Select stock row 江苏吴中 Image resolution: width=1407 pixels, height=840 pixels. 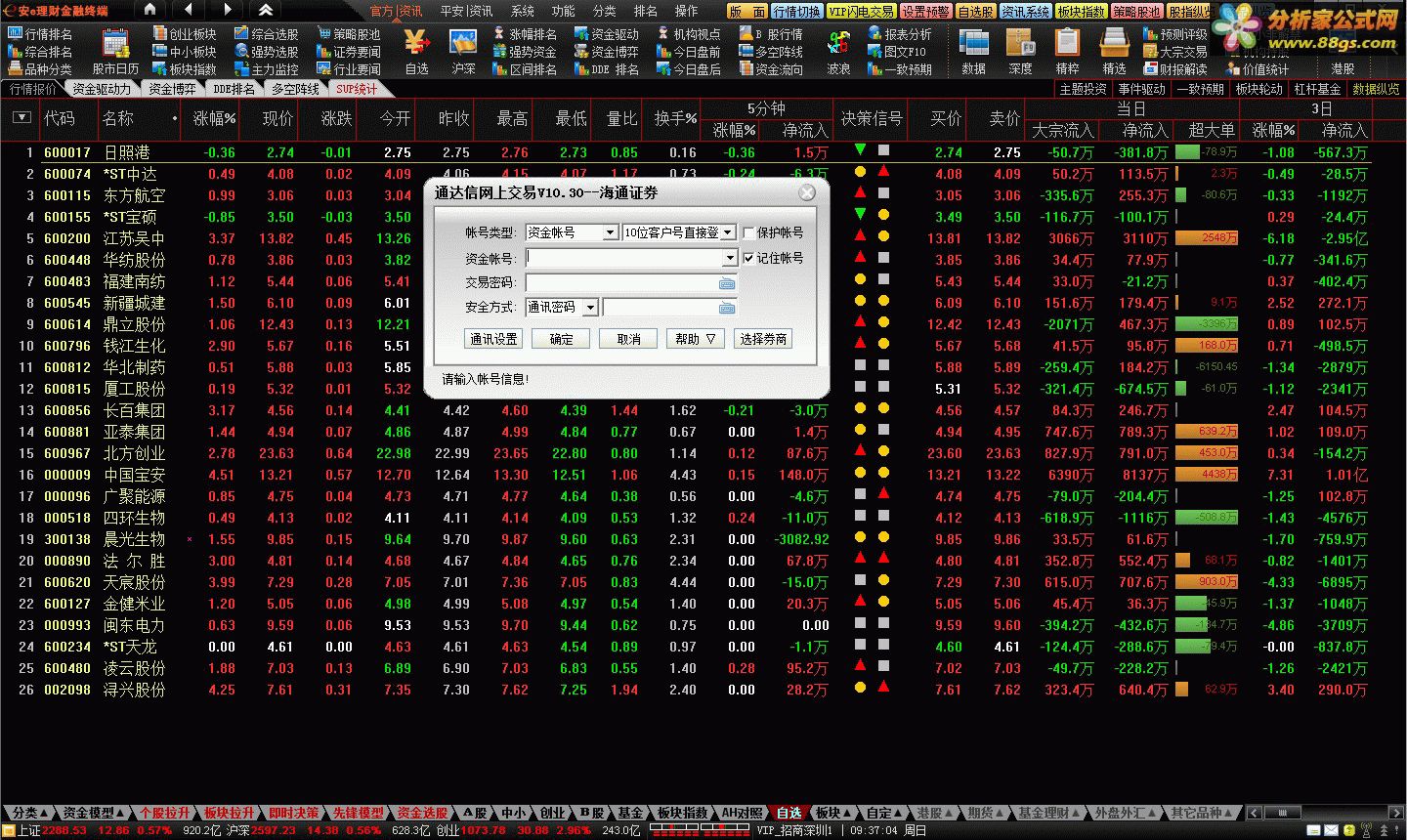685,238
